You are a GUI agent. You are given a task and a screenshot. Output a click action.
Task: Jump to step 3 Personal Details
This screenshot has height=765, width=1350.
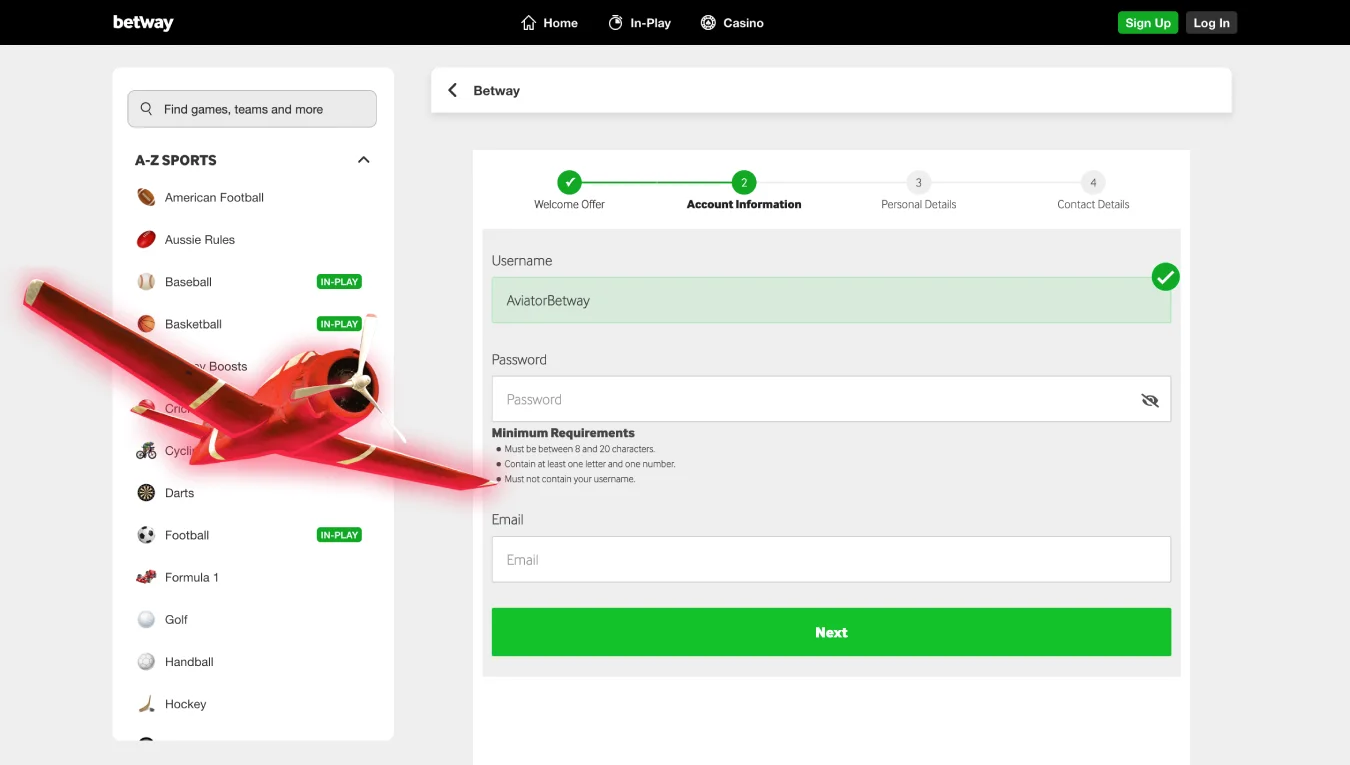tap(918, 183)
